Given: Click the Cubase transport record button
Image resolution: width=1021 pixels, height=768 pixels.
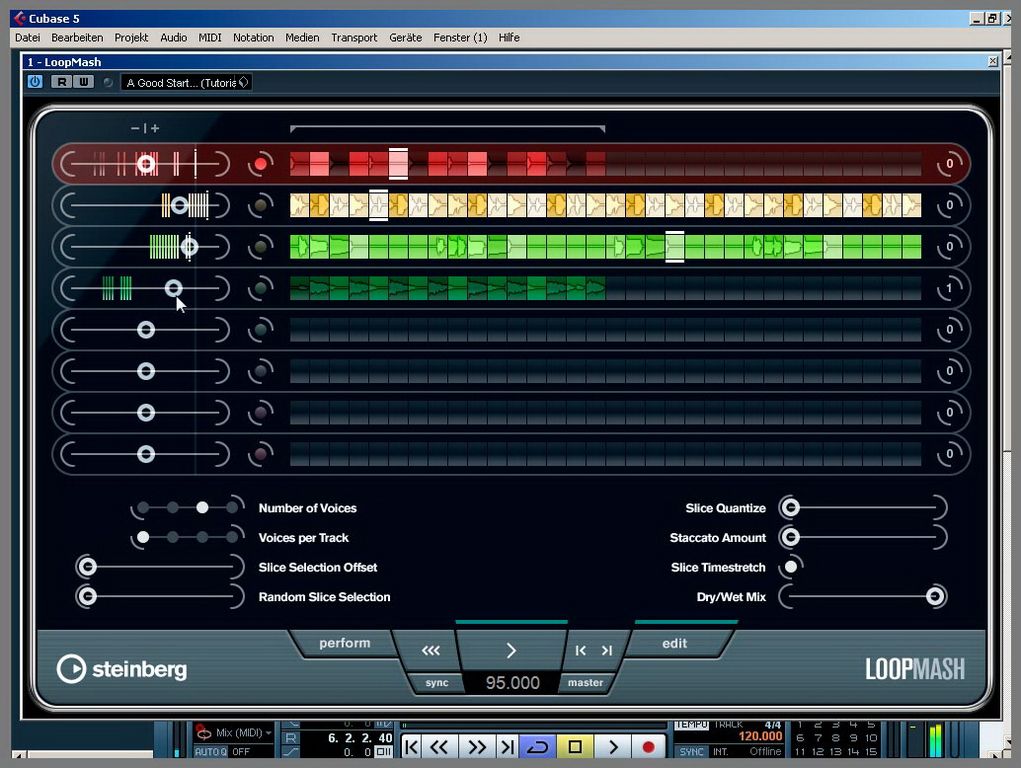Looking at the screenshot, I should point(648,747).
